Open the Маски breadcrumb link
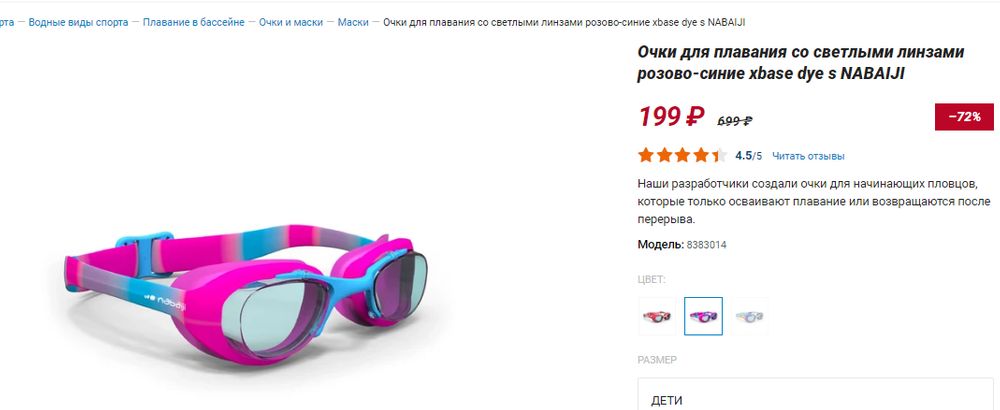This screenshot has width=1000, height=410. pyautogui.click(x=353, y=22)
